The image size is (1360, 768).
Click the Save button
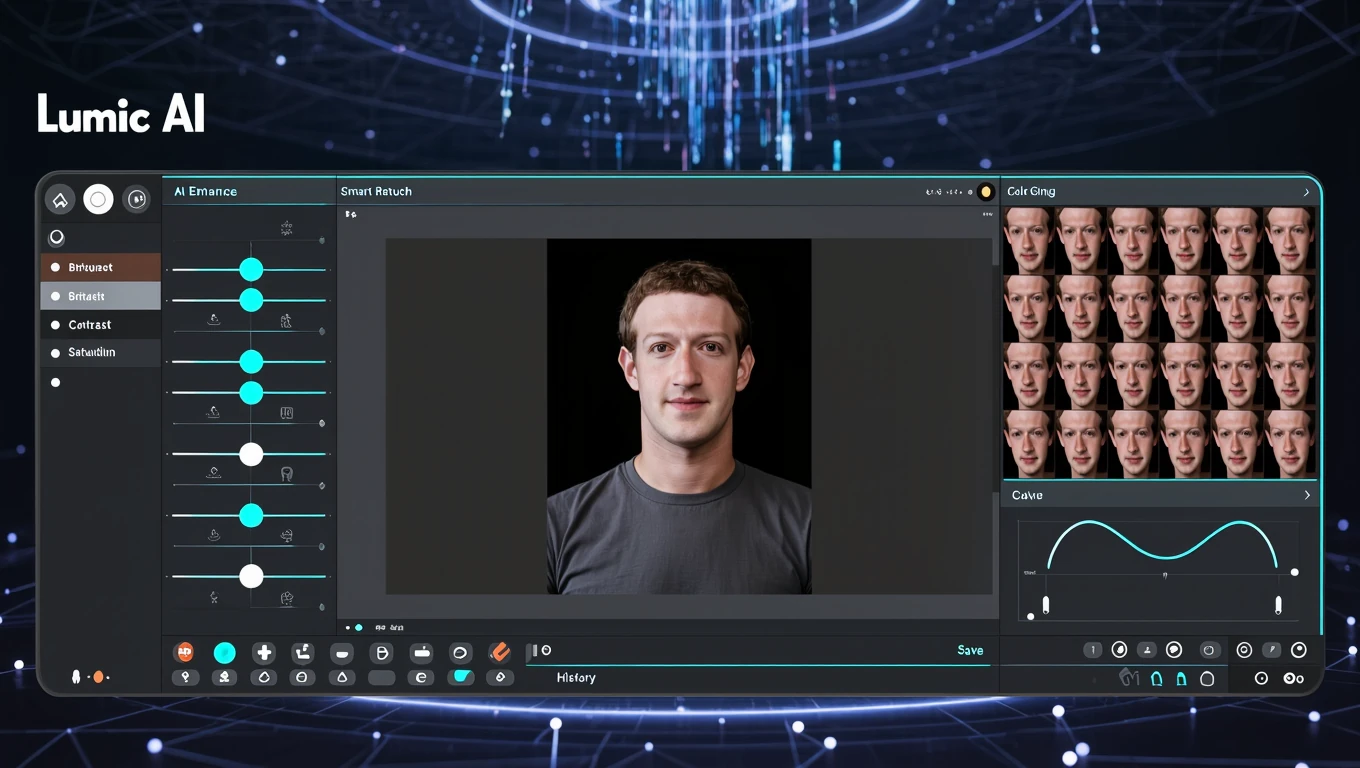[970, 650]
